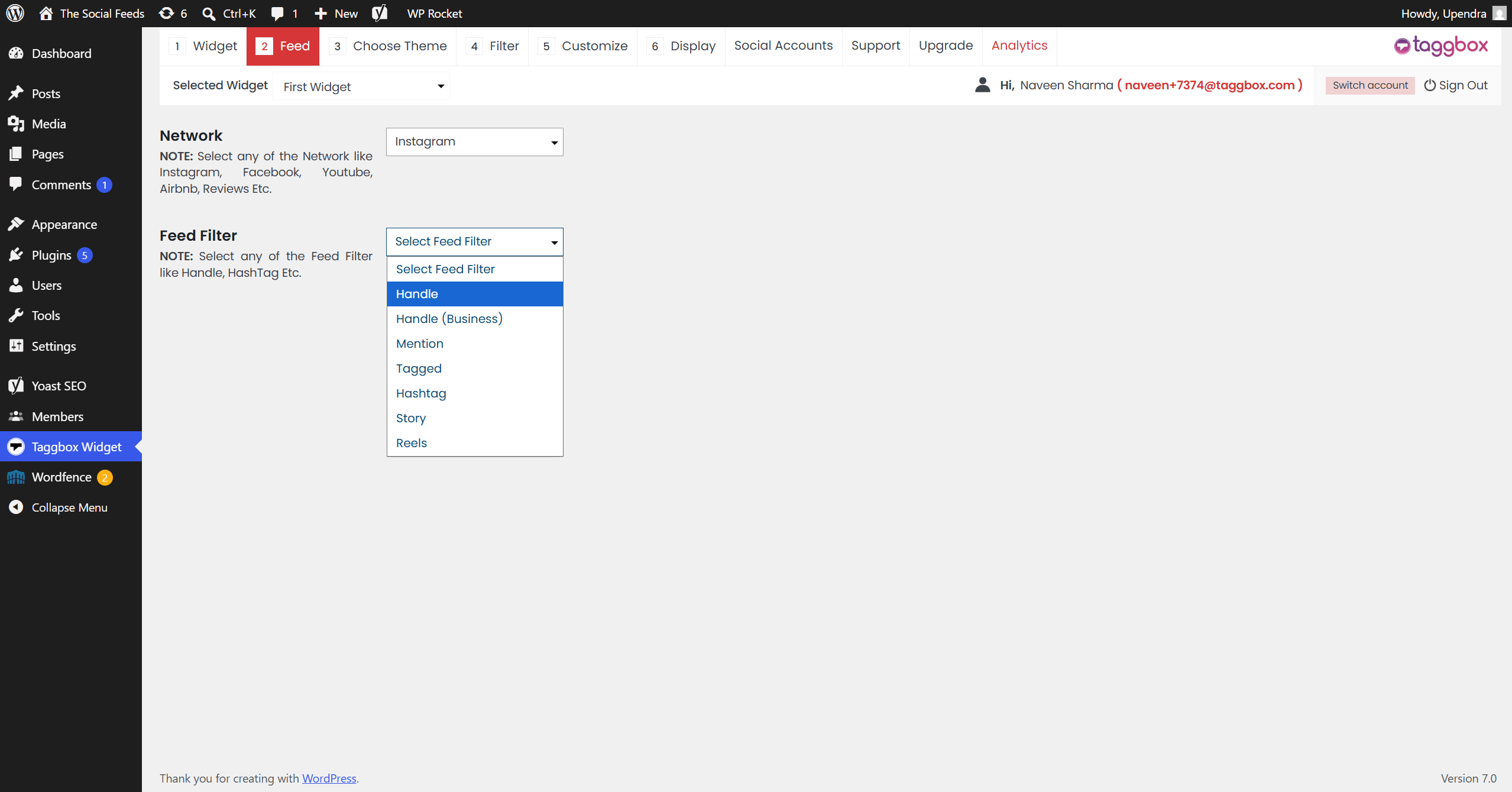Viewport: 1512px width, 792px height.
Task: Click the updates refresh icon
Action: tap(167, 13)
